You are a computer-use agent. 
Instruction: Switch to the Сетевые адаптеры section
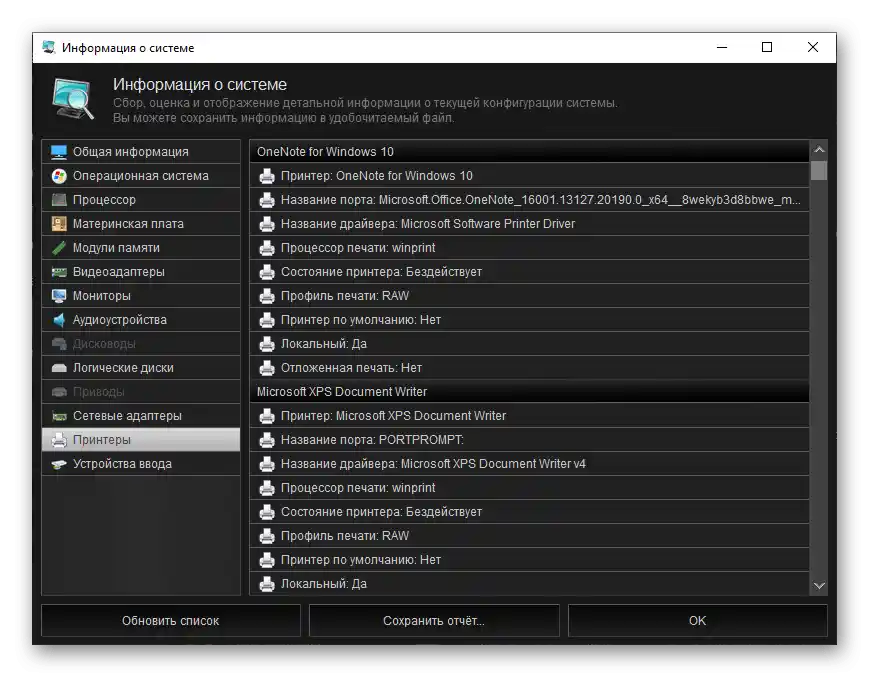pyautogui.click(x=141, y=416)
